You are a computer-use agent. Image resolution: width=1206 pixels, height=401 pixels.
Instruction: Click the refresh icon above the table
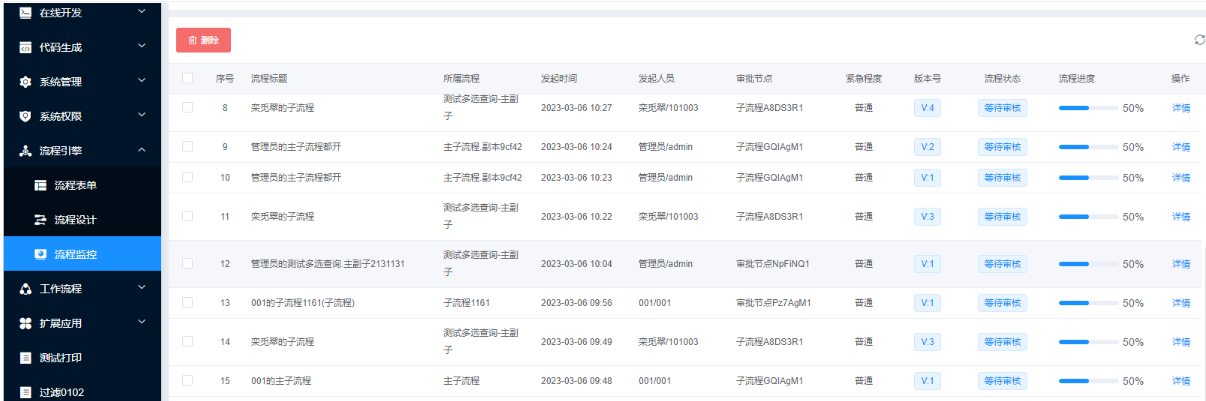click(1199, 40)
